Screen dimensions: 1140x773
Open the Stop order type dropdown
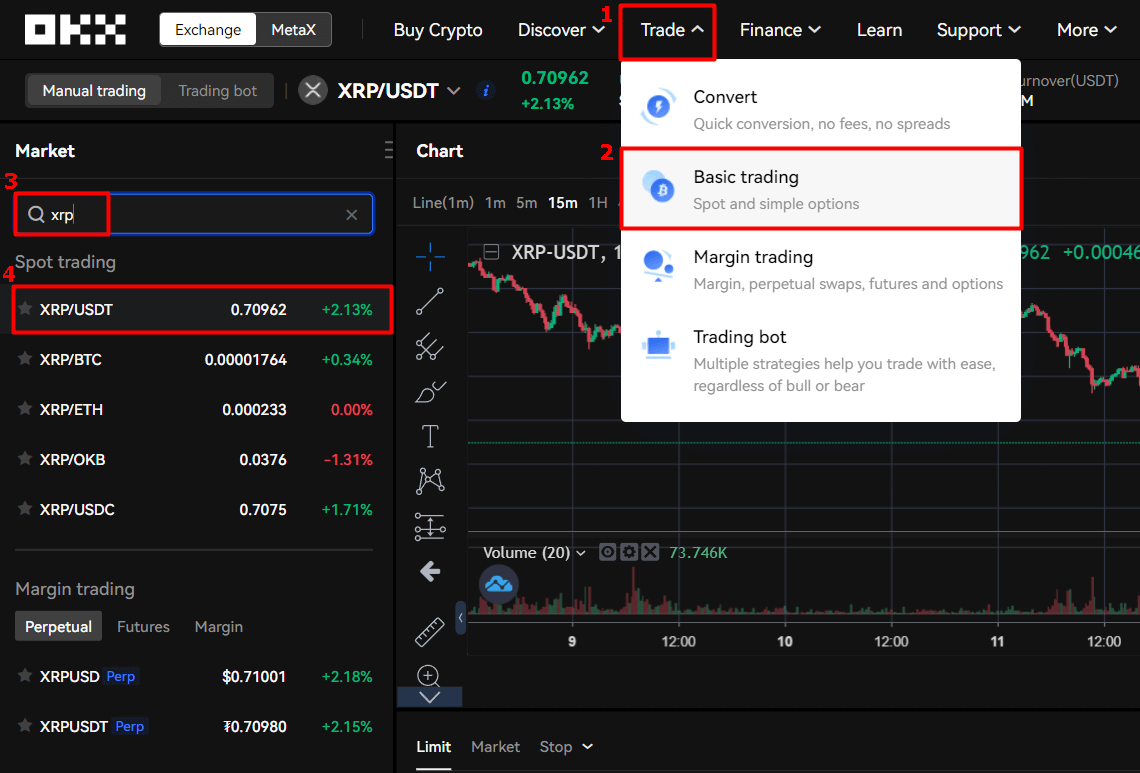pos(566,747)
